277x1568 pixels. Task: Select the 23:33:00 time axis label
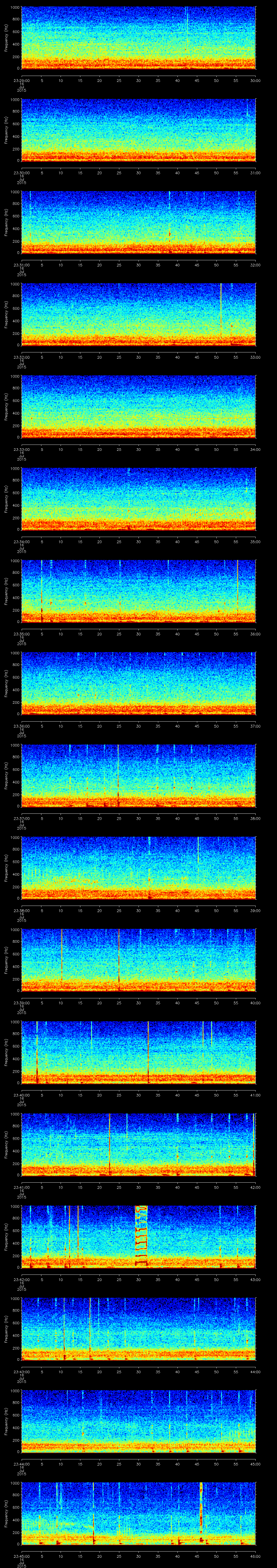coord(21,449)
